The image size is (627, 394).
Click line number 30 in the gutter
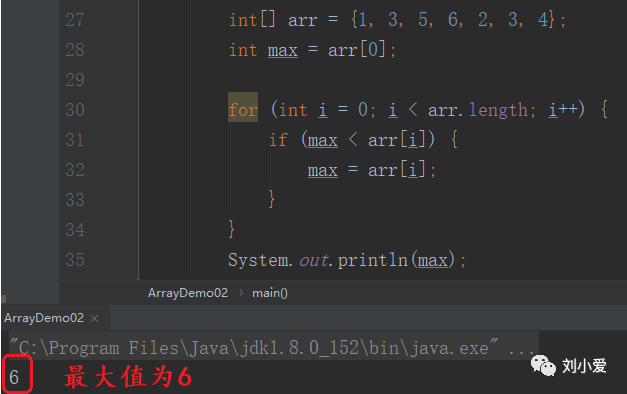(x=75, y=110)
